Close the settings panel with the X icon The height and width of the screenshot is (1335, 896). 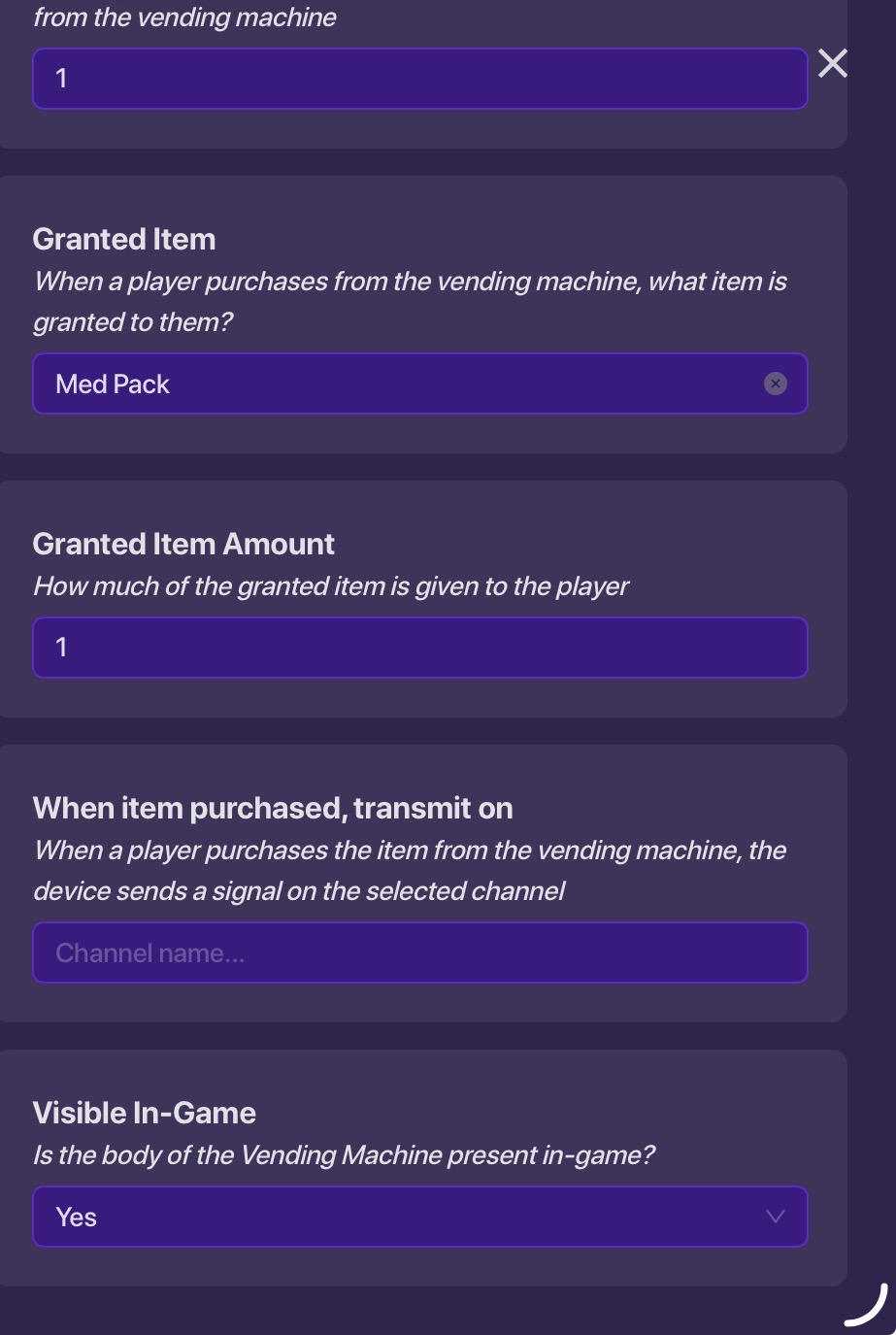pyautogui.click(x=833, y=64)
